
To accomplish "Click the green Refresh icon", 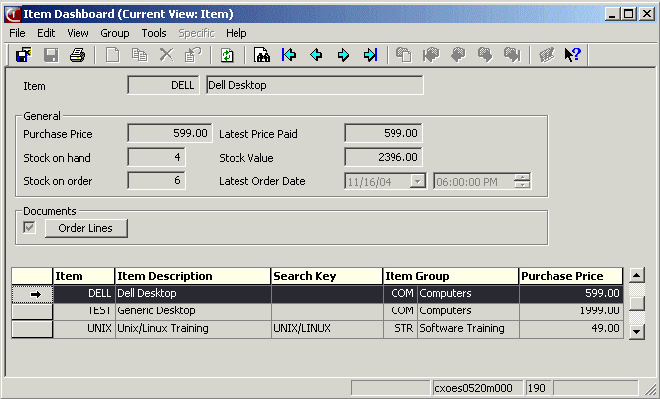I will tap(227, 55).
